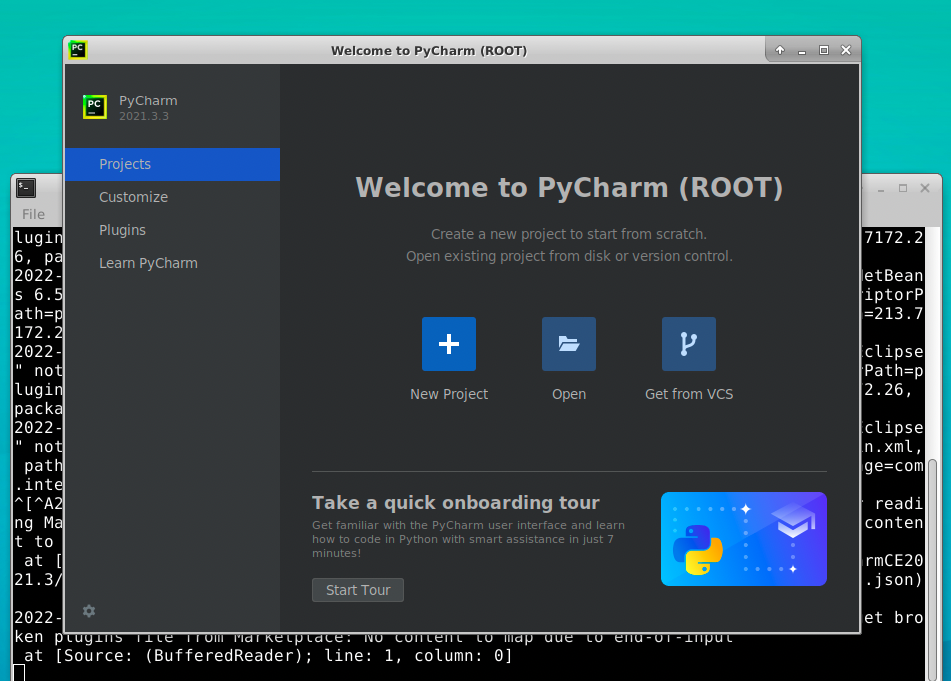
Task: Maximize the PyCharm welcome window
Action: point(824,50)
